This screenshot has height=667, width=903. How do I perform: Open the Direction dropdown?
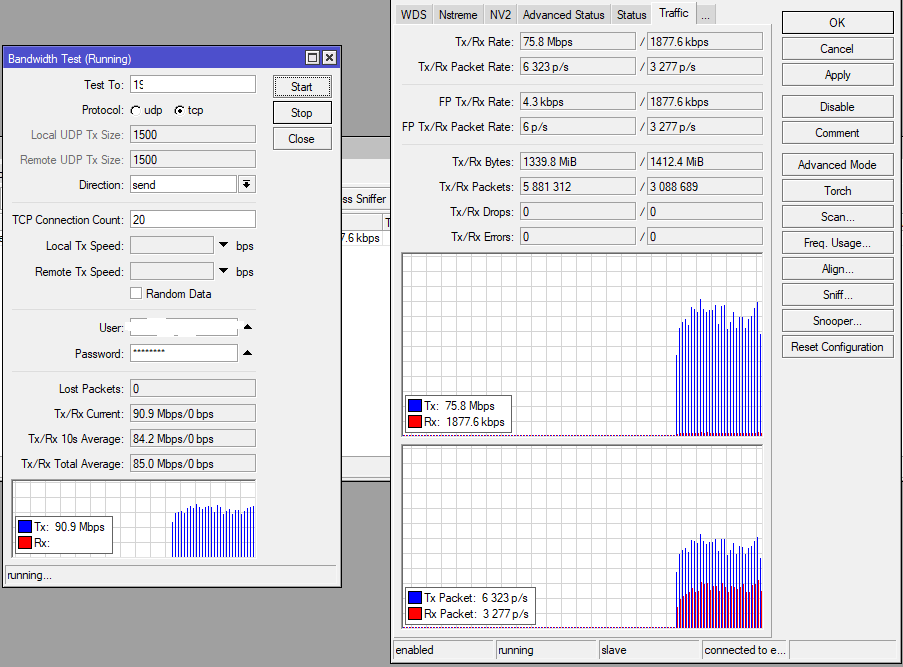point(246,184)
